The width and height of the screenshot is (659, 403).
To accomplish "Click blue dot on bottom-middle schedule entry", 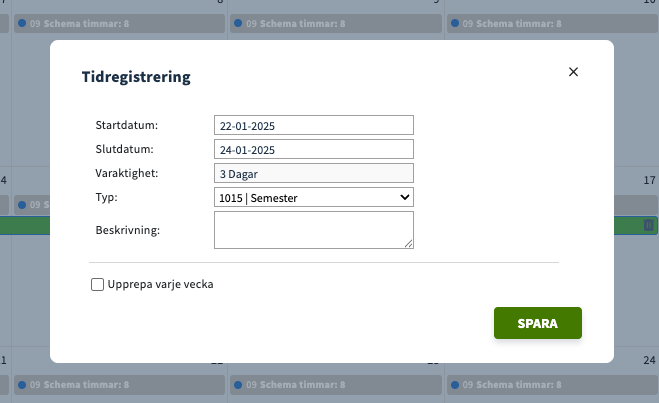I will click(x=237, y=384).
